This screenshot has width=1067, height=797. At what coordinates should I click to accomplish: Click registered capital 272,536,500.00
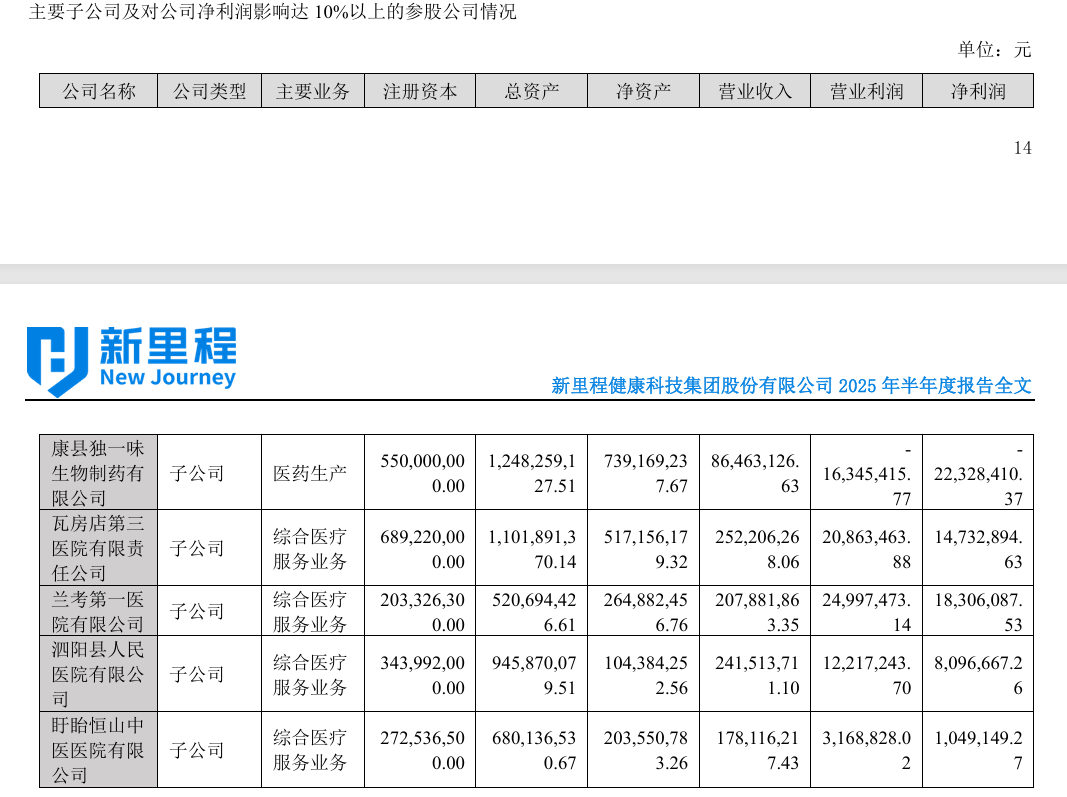423,750
